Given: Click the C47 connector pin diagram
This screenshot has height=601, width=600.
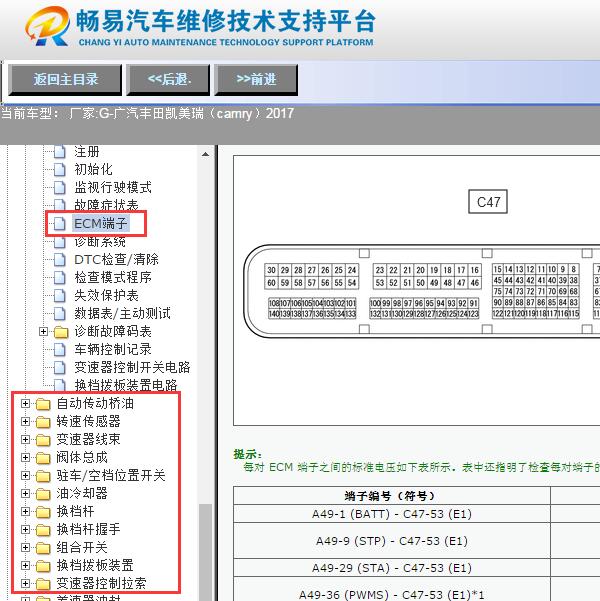Looking at the screenshot, I should 422,291.
